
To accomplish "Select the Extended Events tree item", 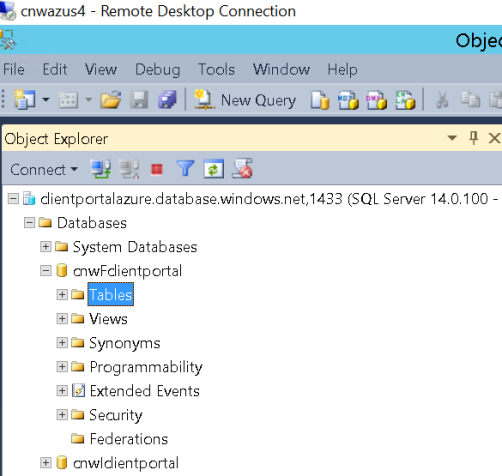I will pos(145,391).
